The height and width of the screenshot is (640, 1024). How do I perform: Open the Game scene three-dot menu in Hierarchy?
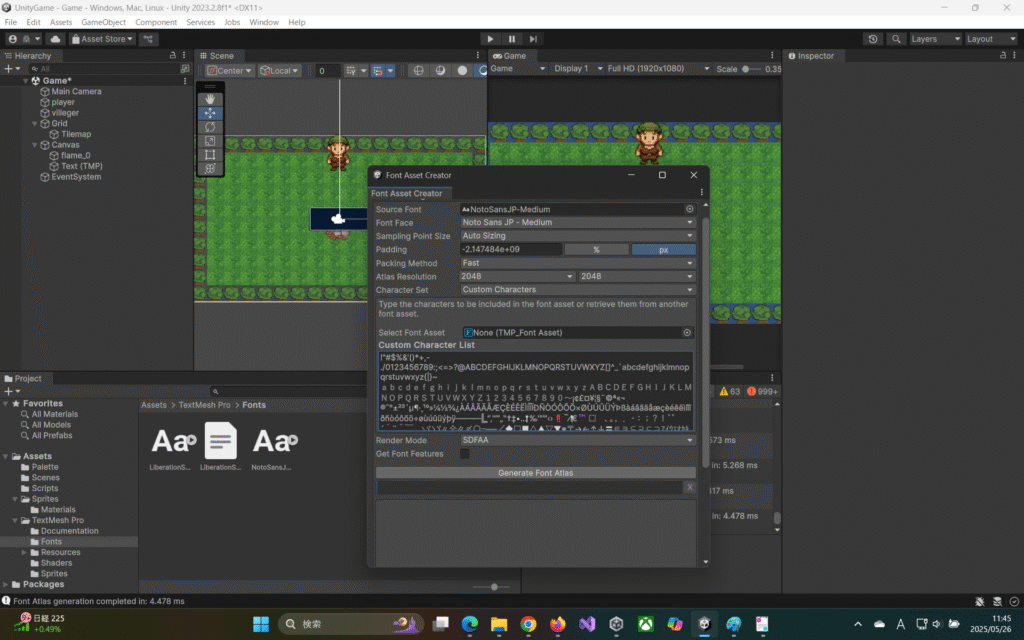click(185, 81)
